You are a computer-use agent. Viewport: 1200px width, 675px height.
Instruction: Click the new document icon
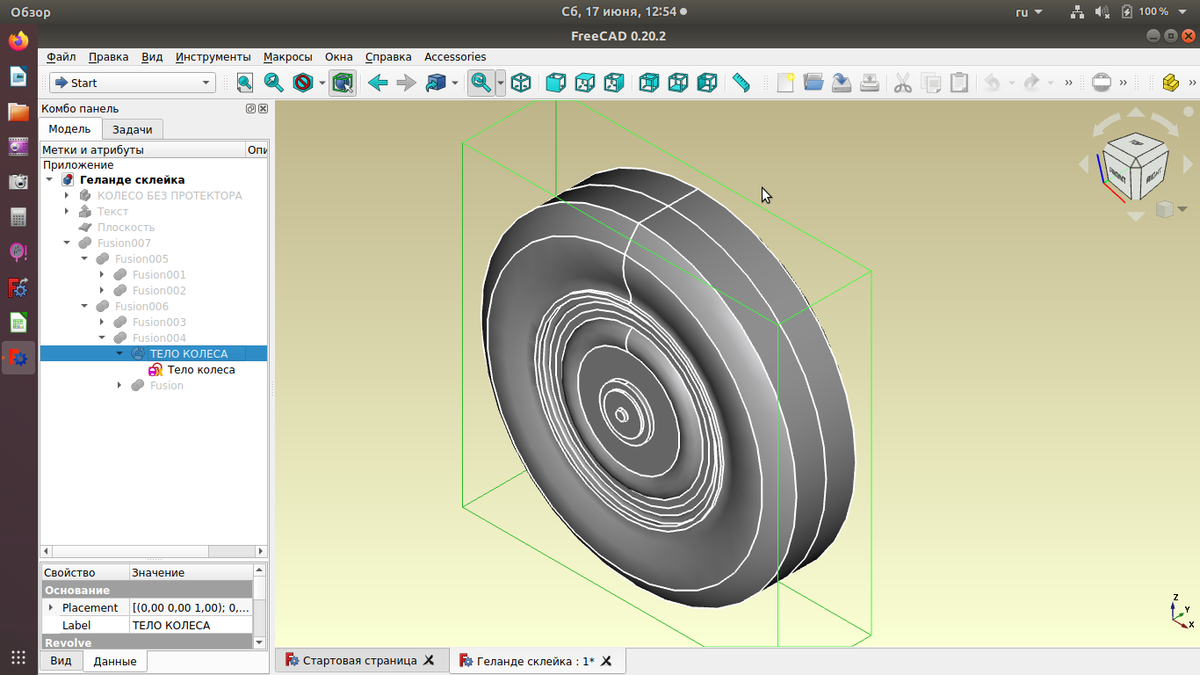[x=785, y=83]
